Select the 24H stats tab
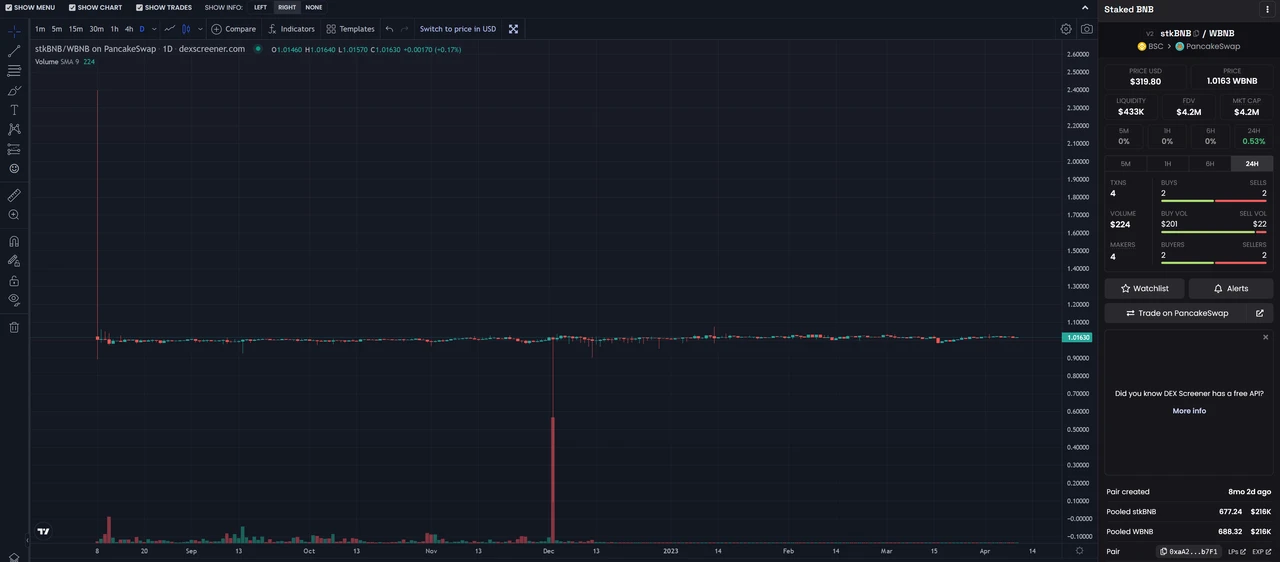This screenshot has width=1280, height=562. point(1252,164)
